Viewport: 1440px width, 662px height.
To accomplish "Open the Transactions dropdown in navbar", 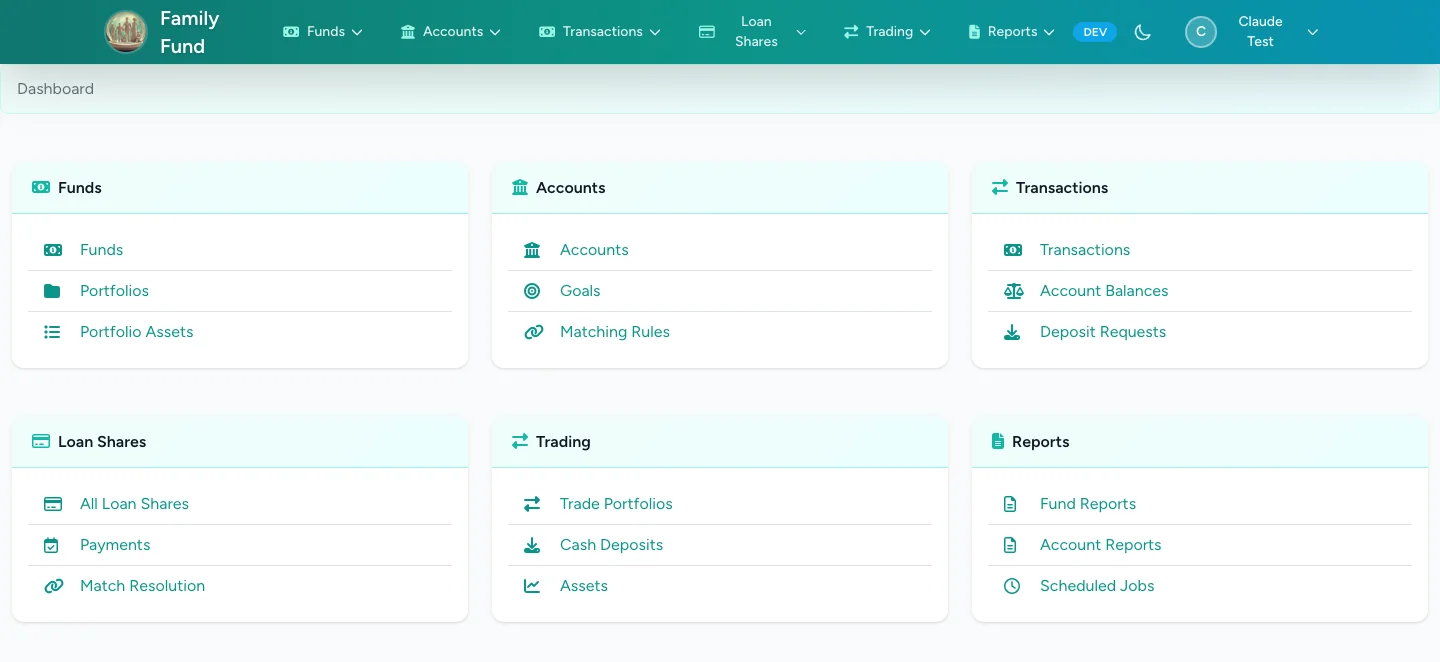I will point(600,32).
